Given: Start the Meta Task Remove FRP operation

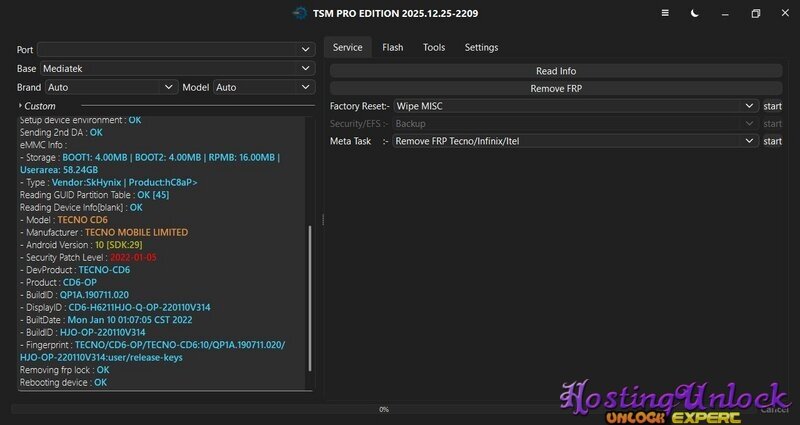Looking at the screenshot, I should point(772,142).
